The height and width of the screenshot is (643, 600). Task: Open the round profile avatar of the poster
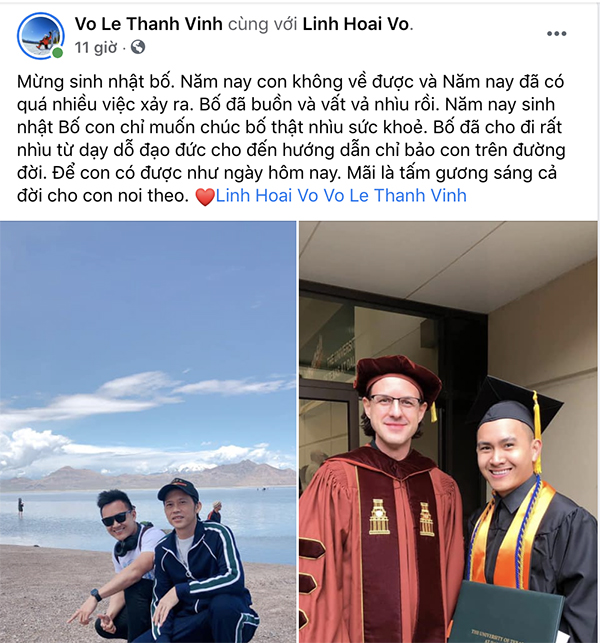pos(41,36)
